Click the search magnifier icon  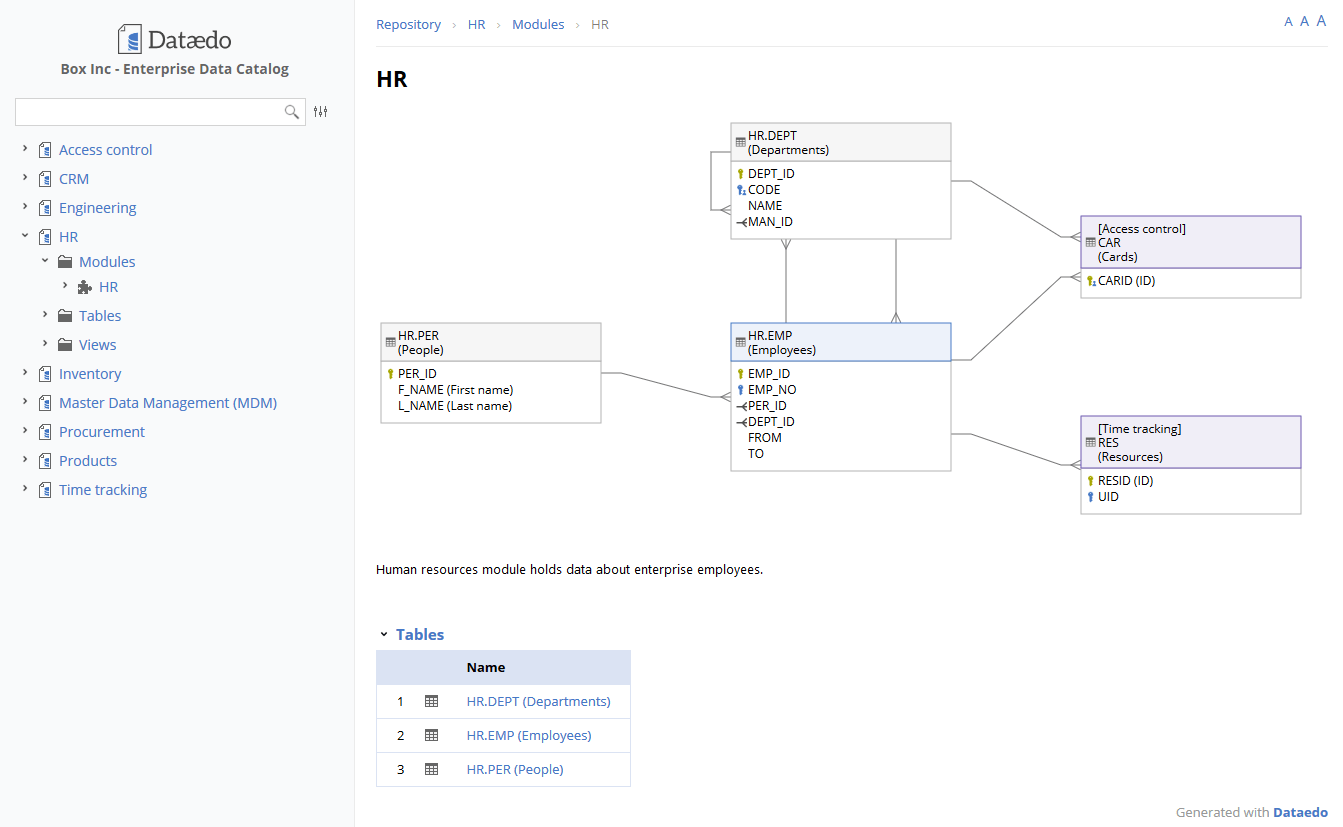[x=291, y=112]
